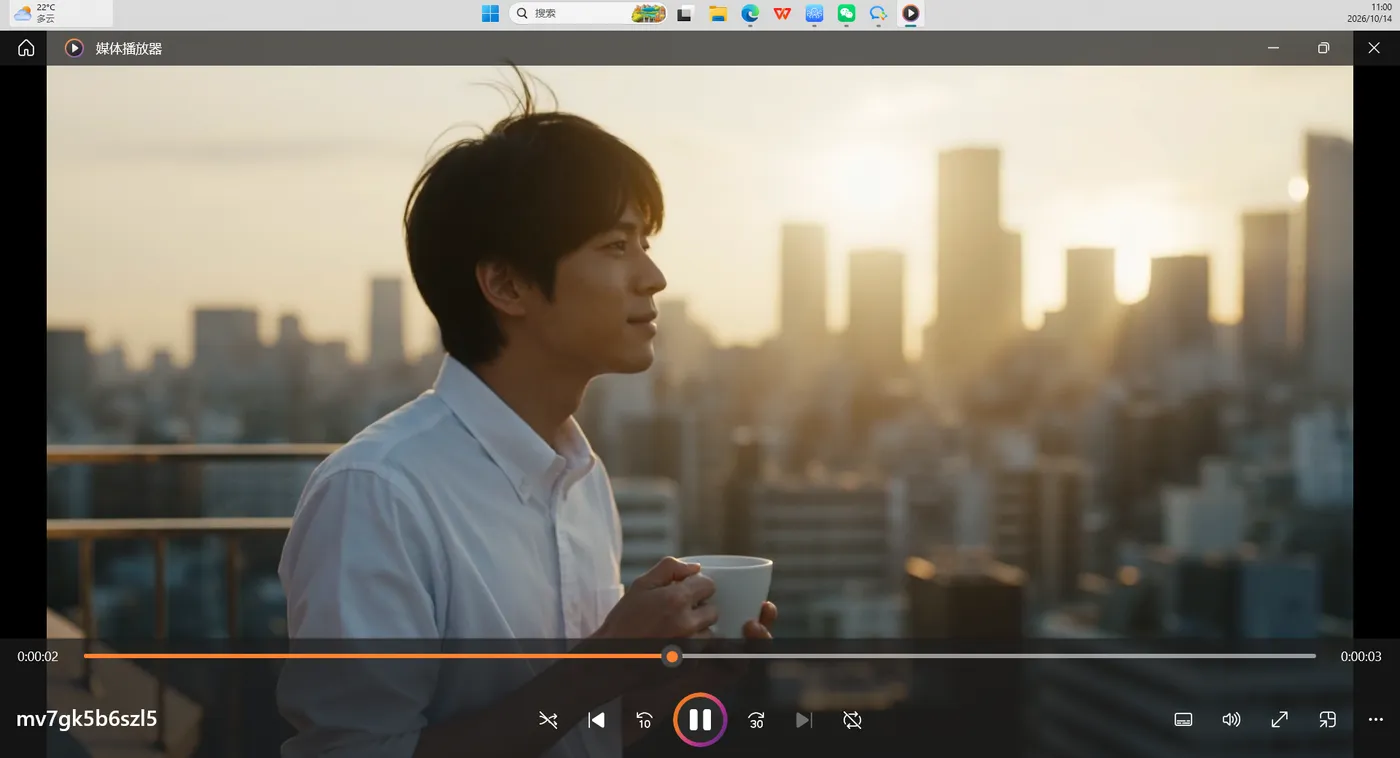Seek to the unplayed grey part of the timeline

pos(998,656)
